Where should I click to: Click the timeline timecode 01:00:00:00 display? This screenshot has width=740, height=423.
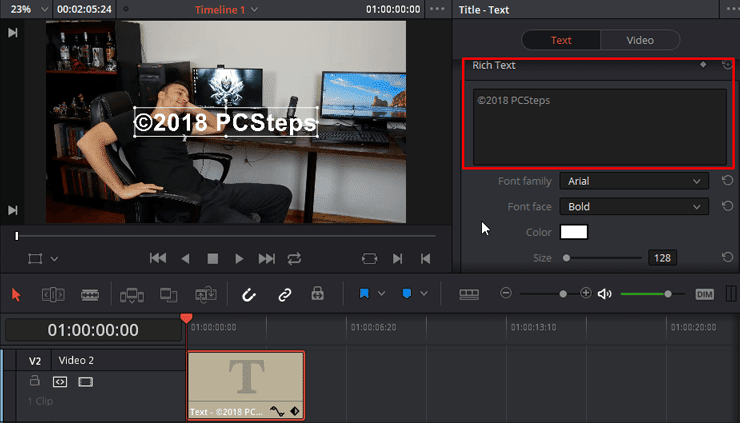point(93,330)
